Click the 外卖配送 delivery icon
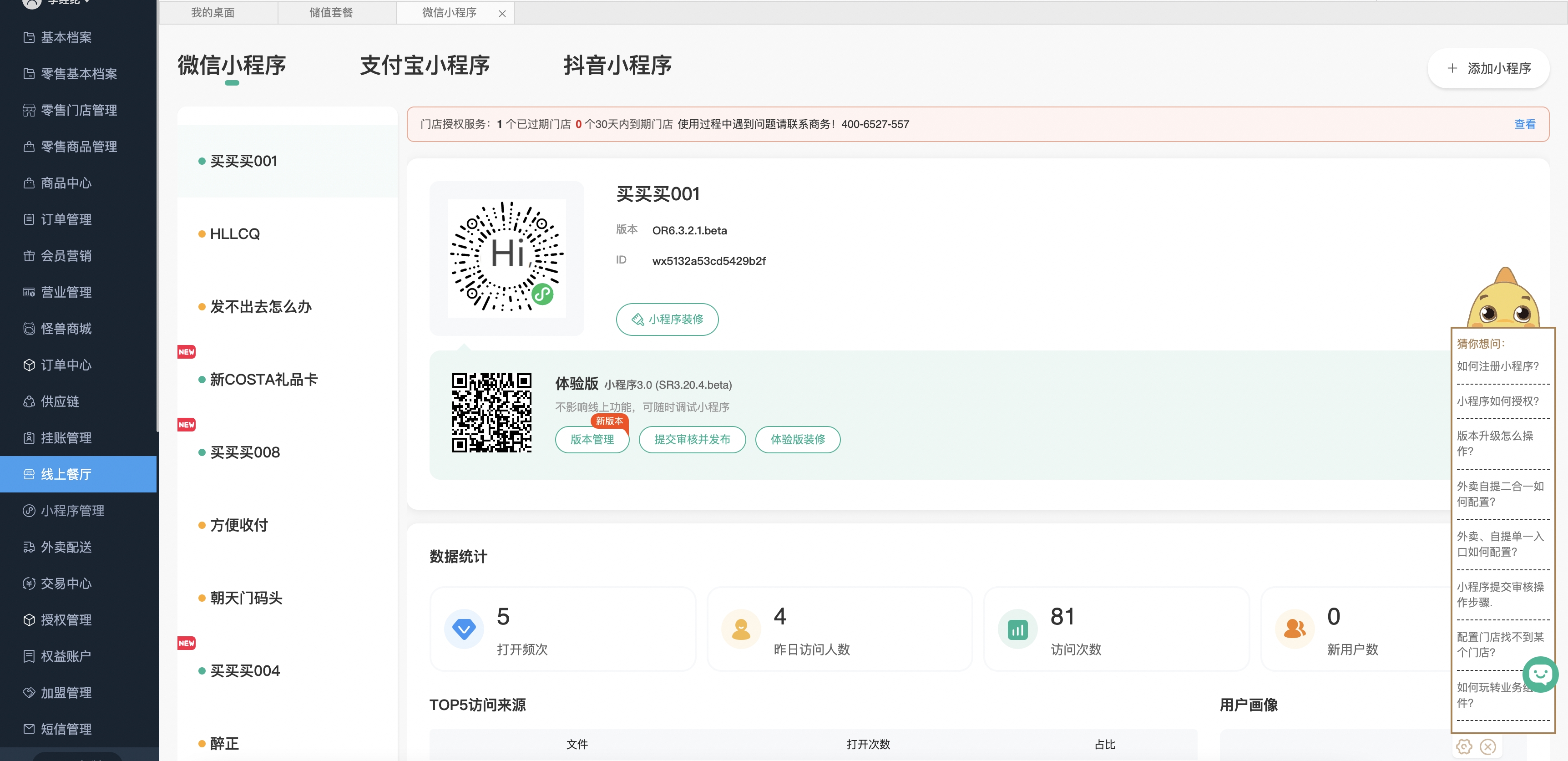Viewport: 1568px width, 761px height. (29, 548)
